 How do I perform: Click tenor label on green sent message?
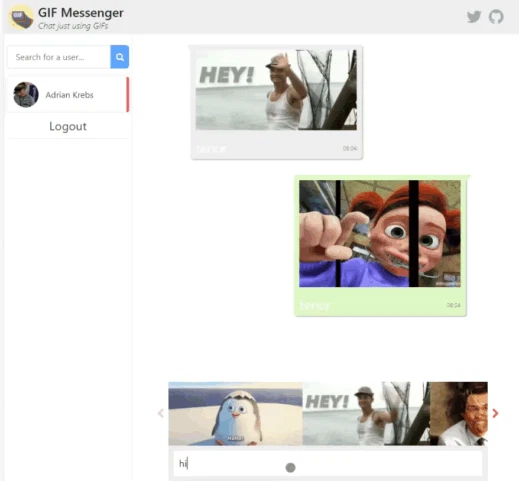point(315,305)
